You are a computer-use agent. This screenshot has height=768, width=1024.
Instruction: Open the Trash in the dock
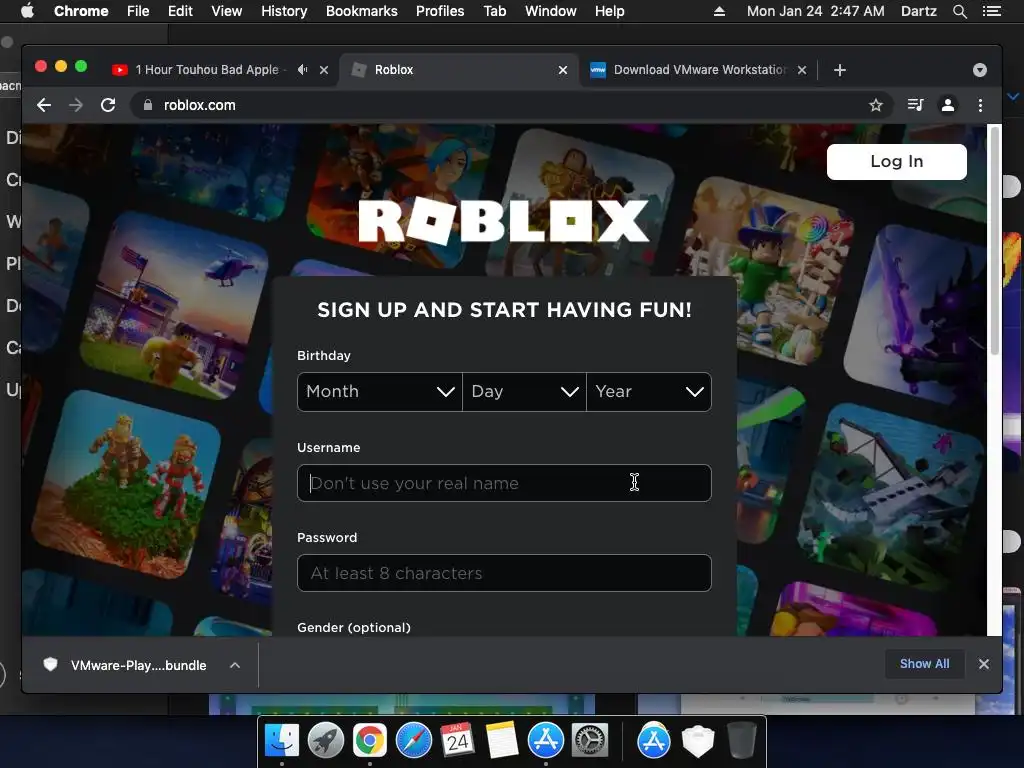(x=741, y=741)
